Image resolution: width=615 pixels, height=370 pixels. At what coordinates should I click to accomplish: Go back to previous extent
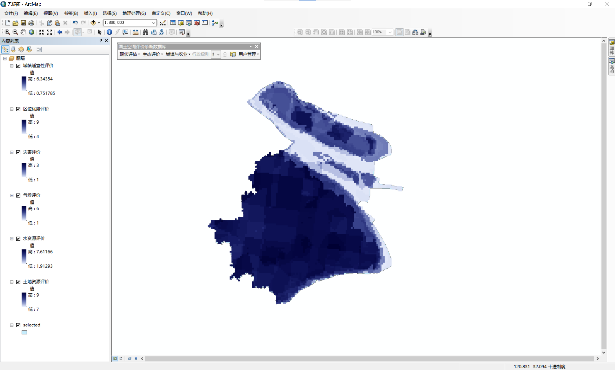(x=60, y=32)
